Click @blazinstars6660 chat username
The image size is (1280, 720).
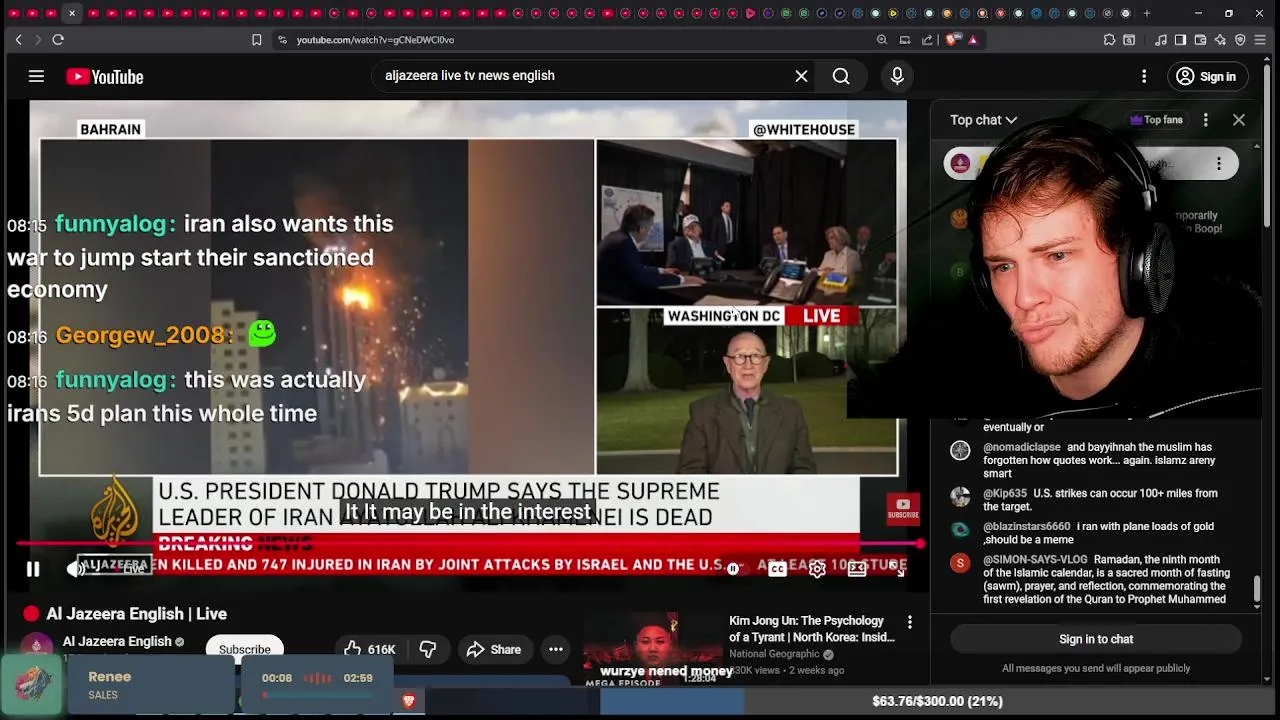coord(1026,526)
